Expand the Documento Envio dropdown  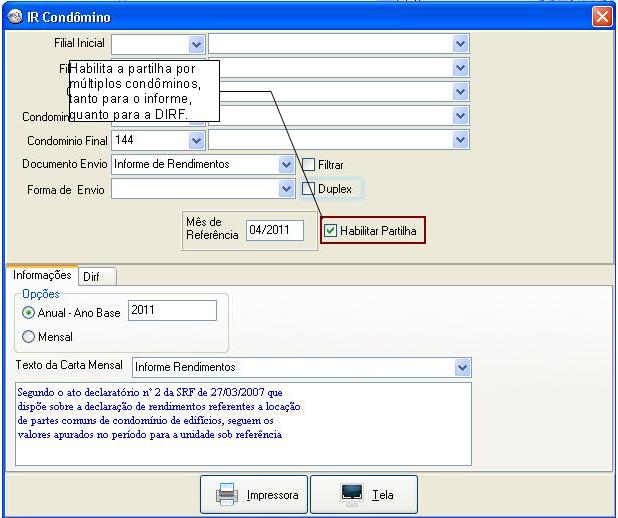(x=286, y=164)
